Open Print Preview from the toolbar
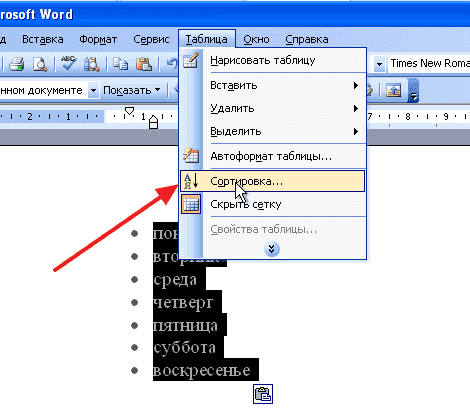The image size is (470, 410). pyautogui.click(x=40, y=64)
